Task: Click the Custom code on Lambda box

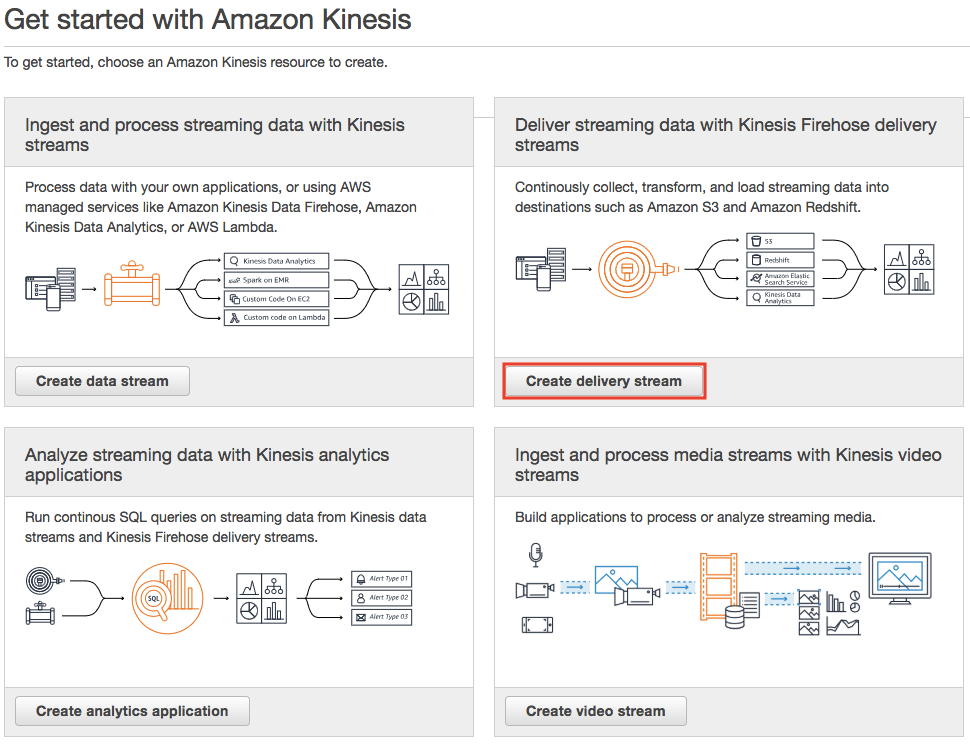Action: tap(278, 317)
